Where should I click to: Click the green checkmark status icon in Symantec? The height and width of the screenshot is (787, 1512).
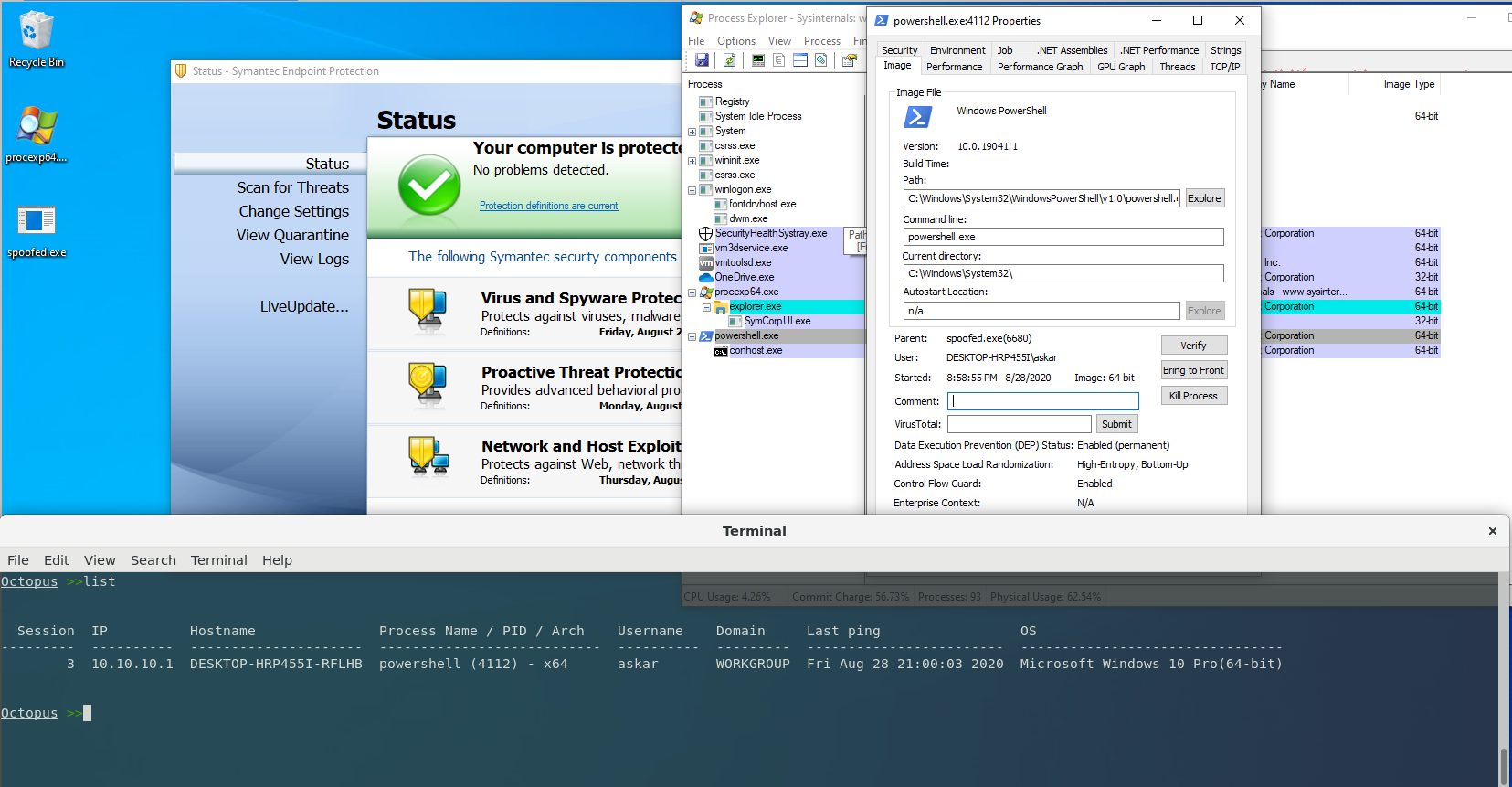[429, 185]
